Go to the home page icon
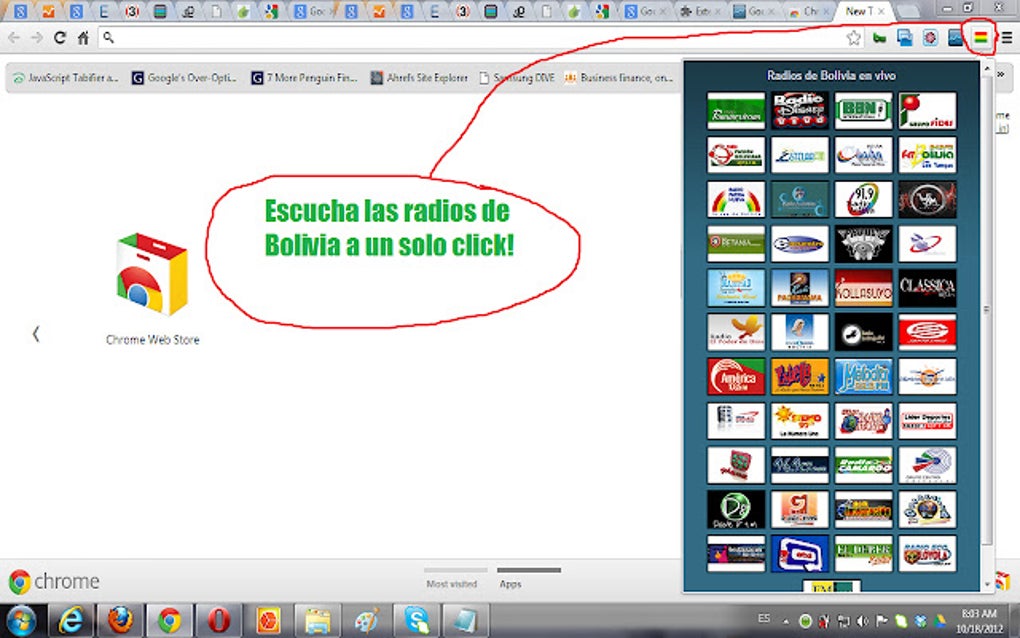The image size is (1020, 638). 83,38
